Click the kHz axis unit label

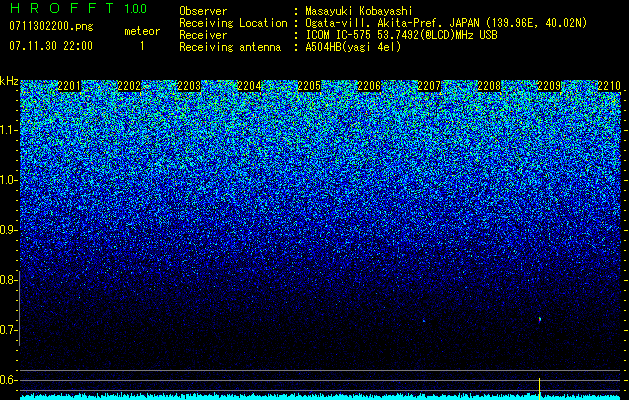(x=9, y=81)
